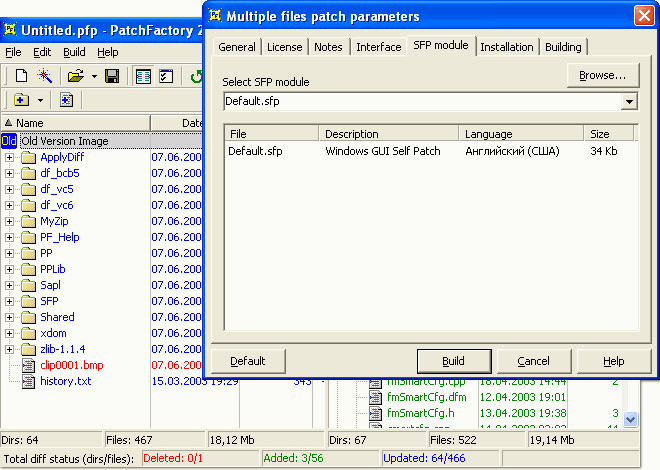Image resolution: width=660 pixels, height=470 pixels.
Task: Click the history.txt file icon
Action: click(x=28, y=381)
